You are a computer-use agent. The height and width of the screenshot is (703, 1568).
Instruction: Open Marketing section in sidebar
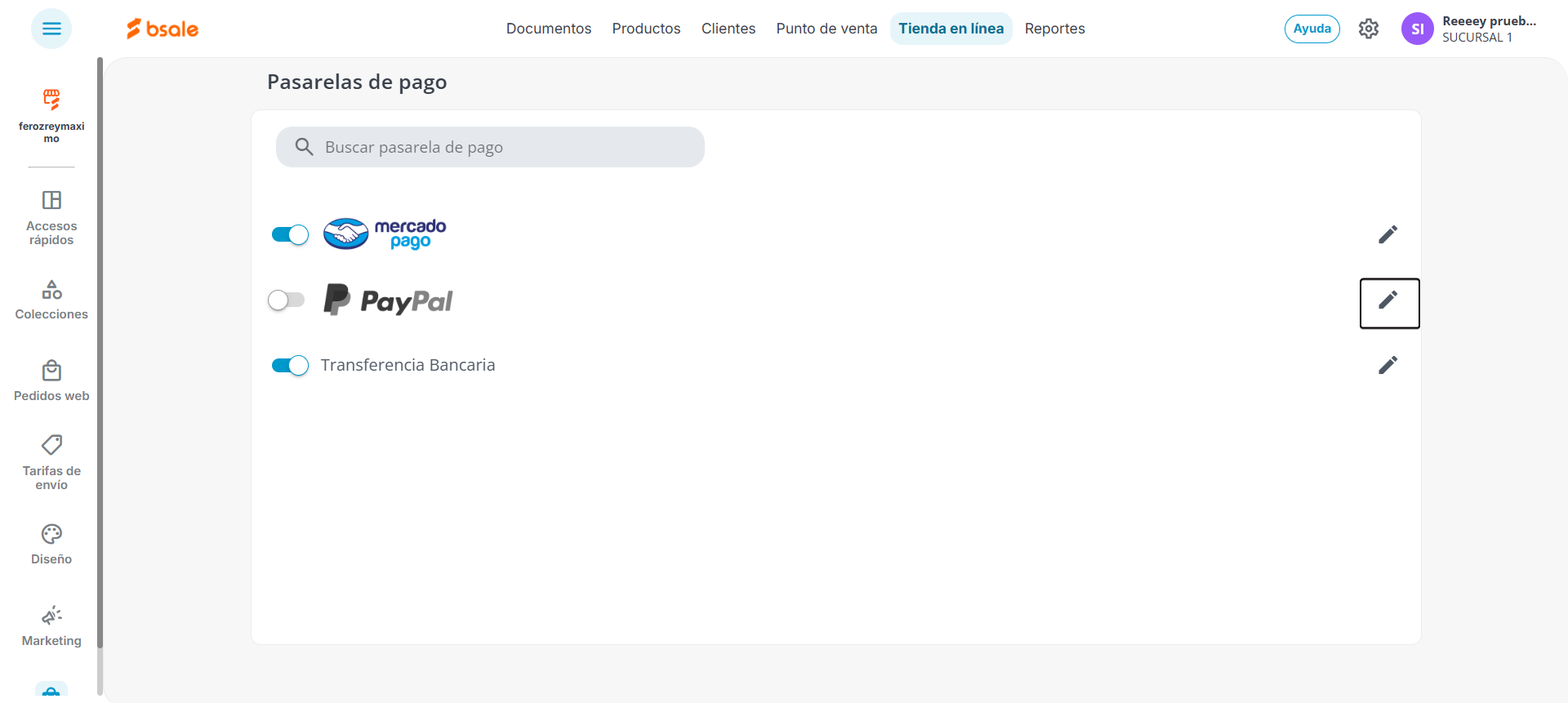click(51, 626)
